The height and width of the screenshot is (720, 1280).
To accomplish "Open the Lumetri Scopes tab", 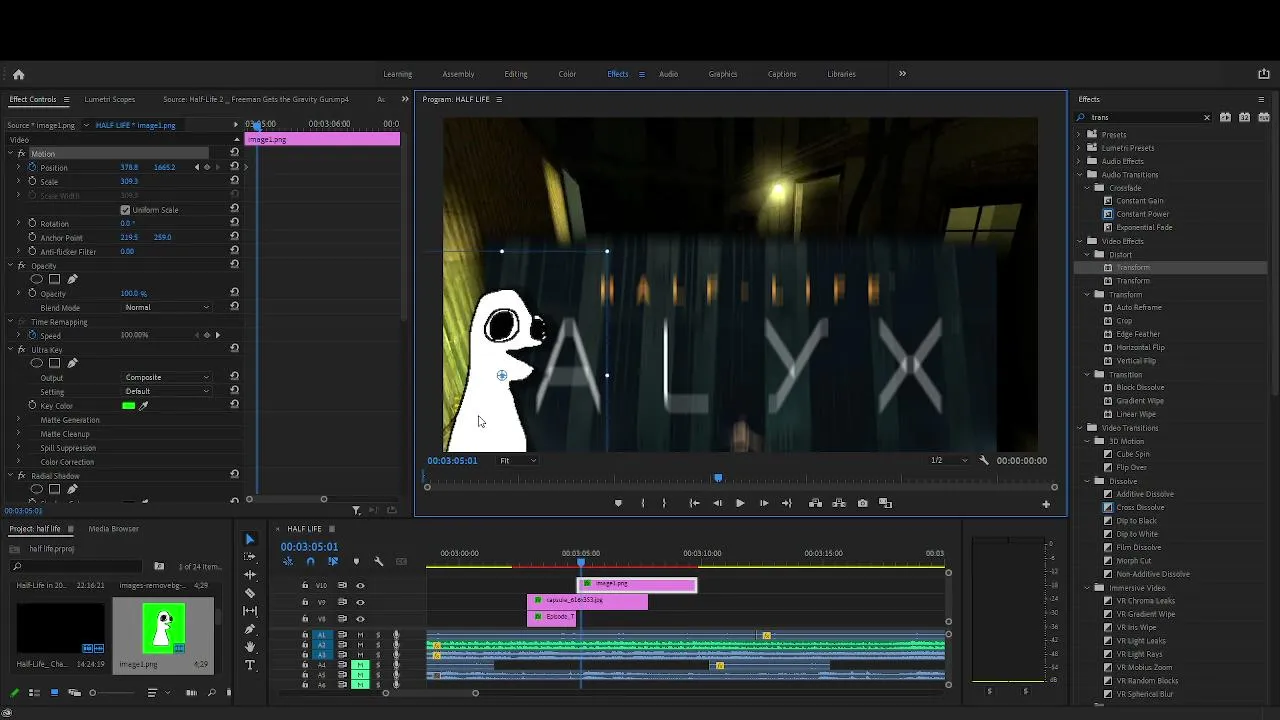I will pyautogui.click(x=110, y=99).
